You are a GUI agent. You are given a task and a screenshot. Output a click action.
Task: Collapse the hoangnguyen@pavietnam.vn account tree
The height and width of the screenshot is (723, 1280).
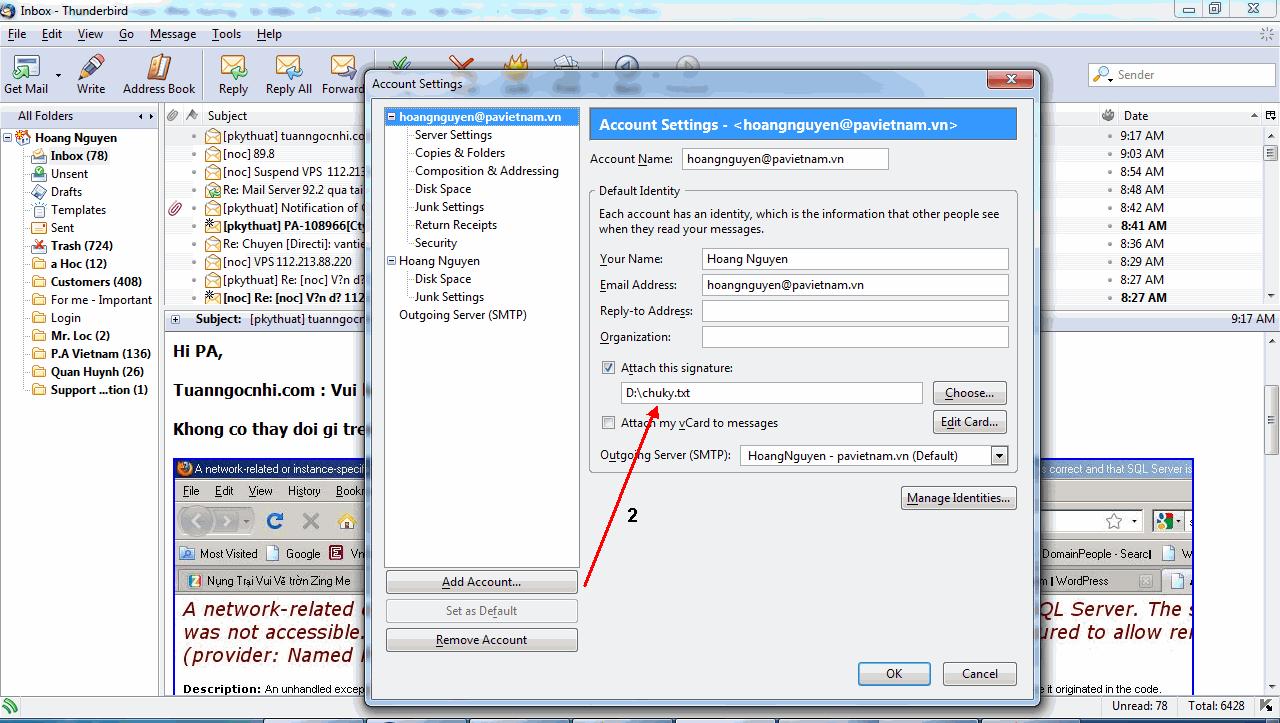point(392,117)
